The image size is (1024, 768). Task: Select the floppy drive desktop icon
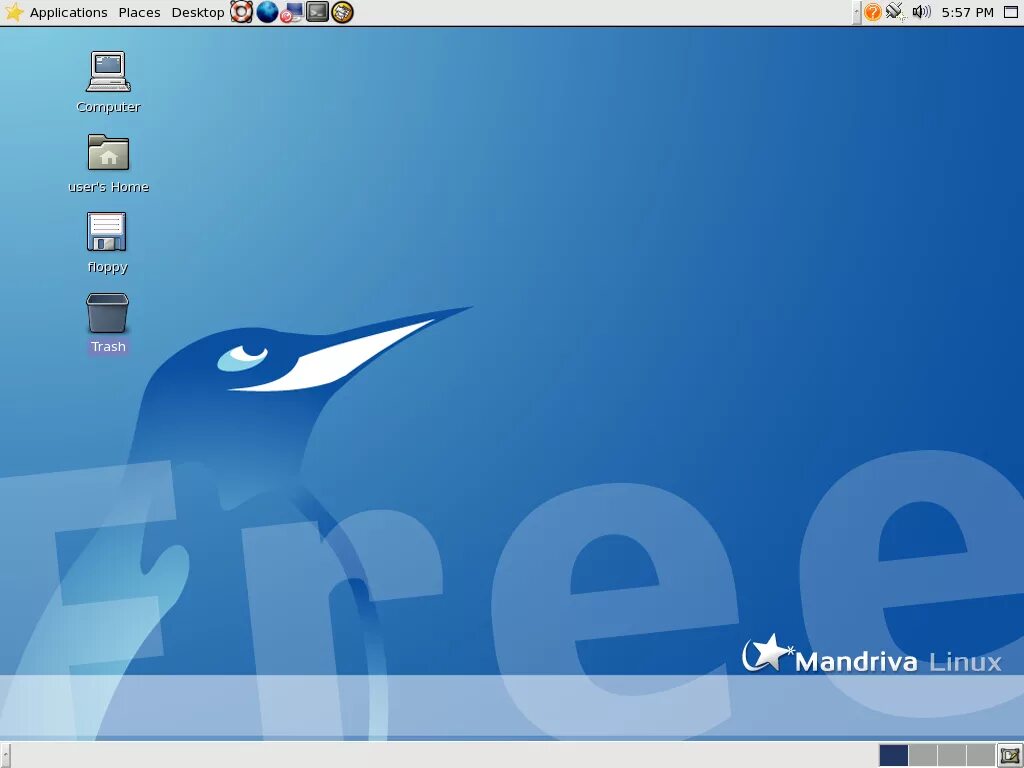pos(106,232)
